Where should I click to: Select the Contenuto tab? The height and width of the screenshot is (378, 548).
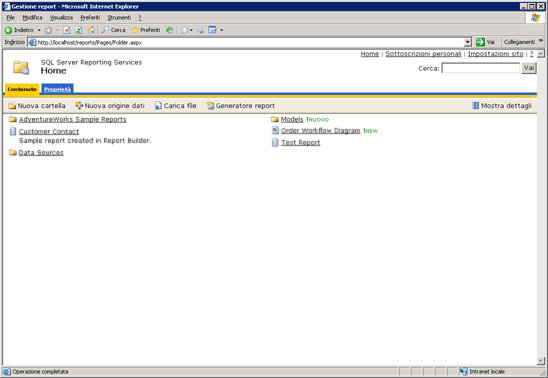22,89
